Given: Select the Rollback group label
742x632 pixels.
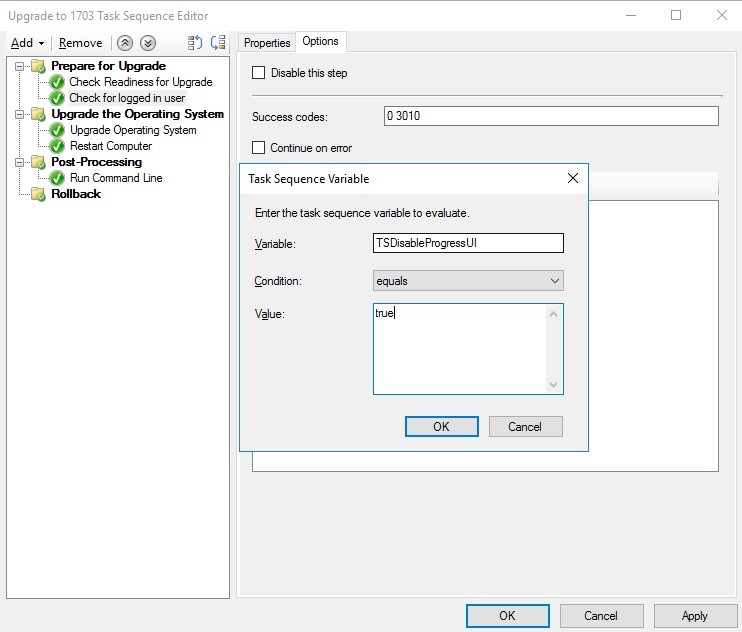Looking at the screenshot, I should point(76,194).
